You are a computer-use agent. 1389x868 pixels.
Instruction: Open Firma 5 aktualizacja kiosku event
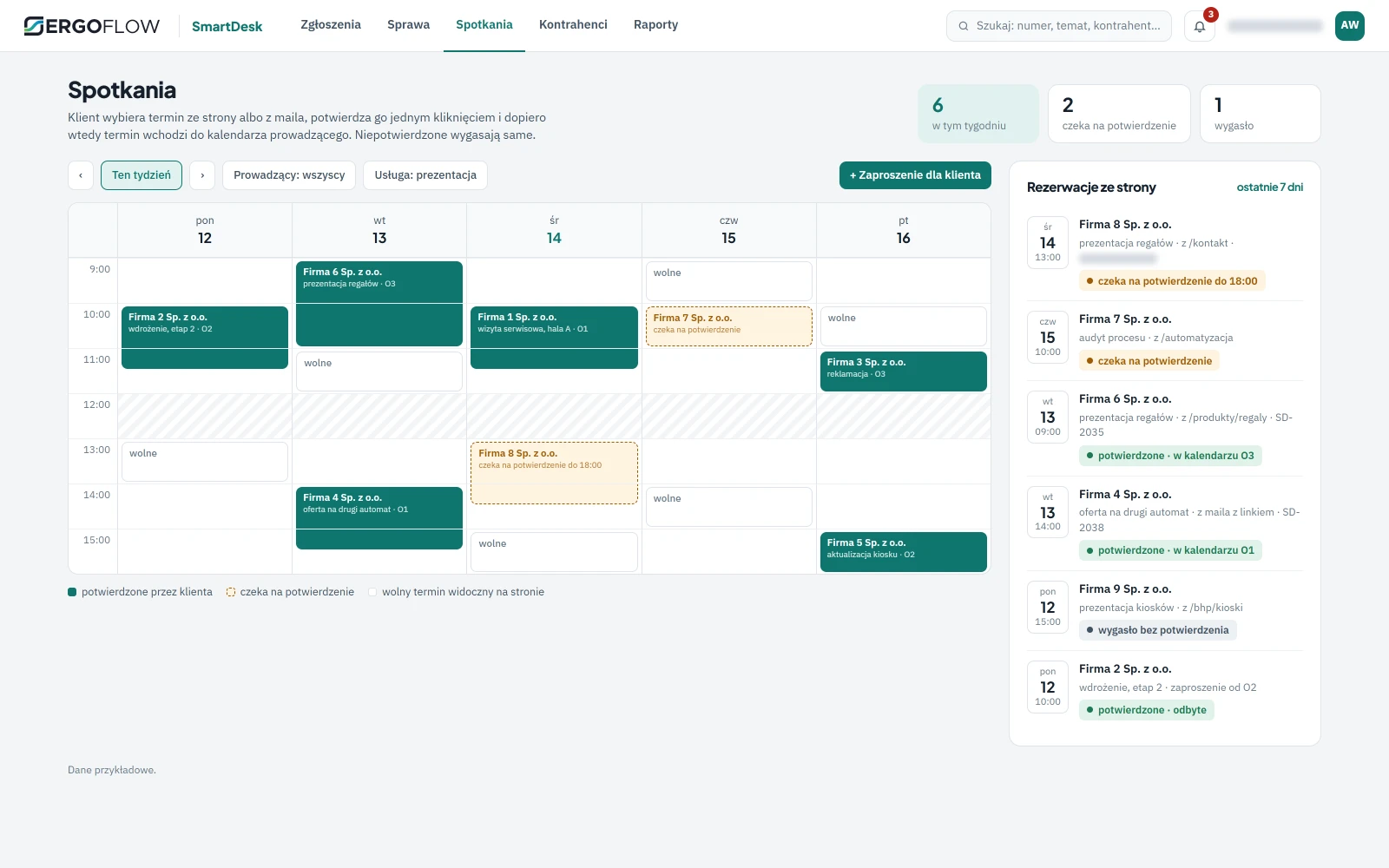click(x=904, y=552)
